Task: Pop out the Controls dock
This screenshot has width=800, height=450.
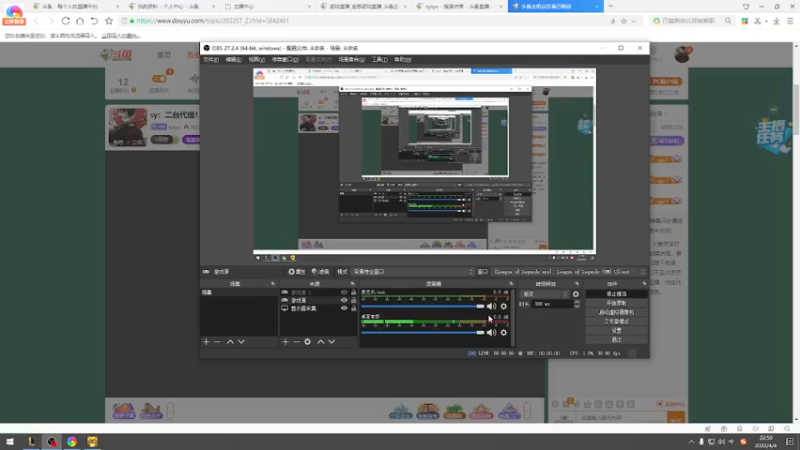Action: [644, 284]
